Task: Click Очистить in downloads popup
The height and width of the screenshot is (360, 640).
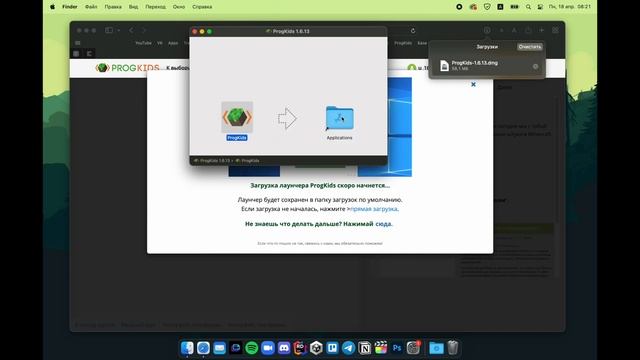Action: tap(530, 47)
